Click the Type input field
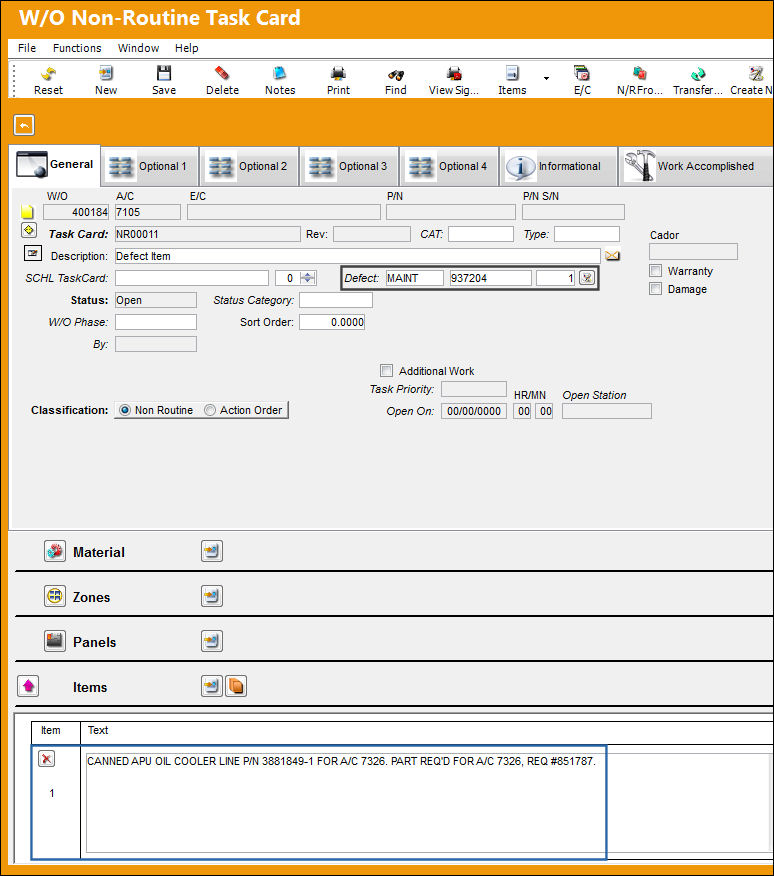Screen dimensions: 774x876 (x=587, y=234)
